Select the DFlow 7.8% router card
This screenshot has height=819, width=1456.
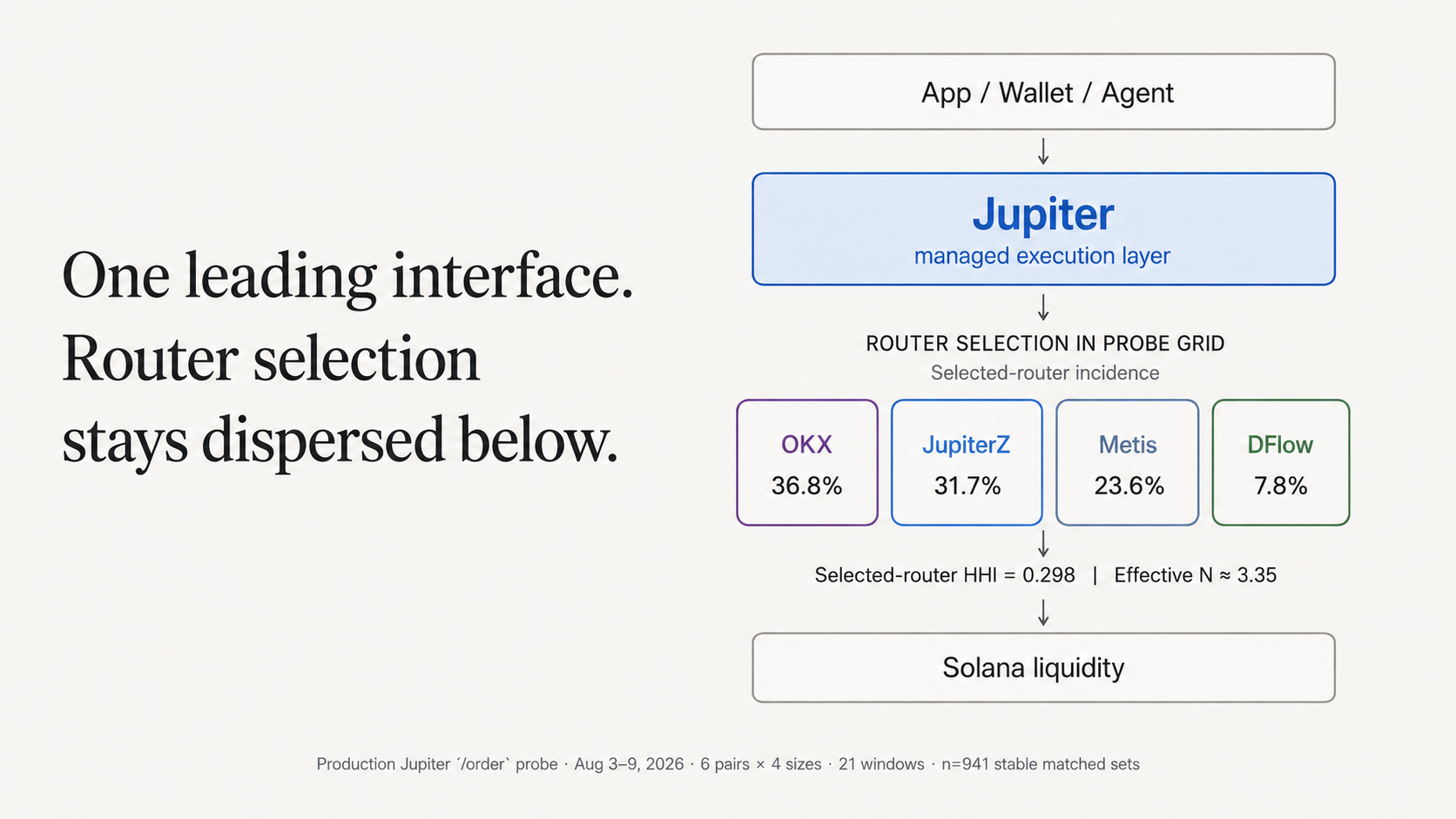(x=1281, y=462)
